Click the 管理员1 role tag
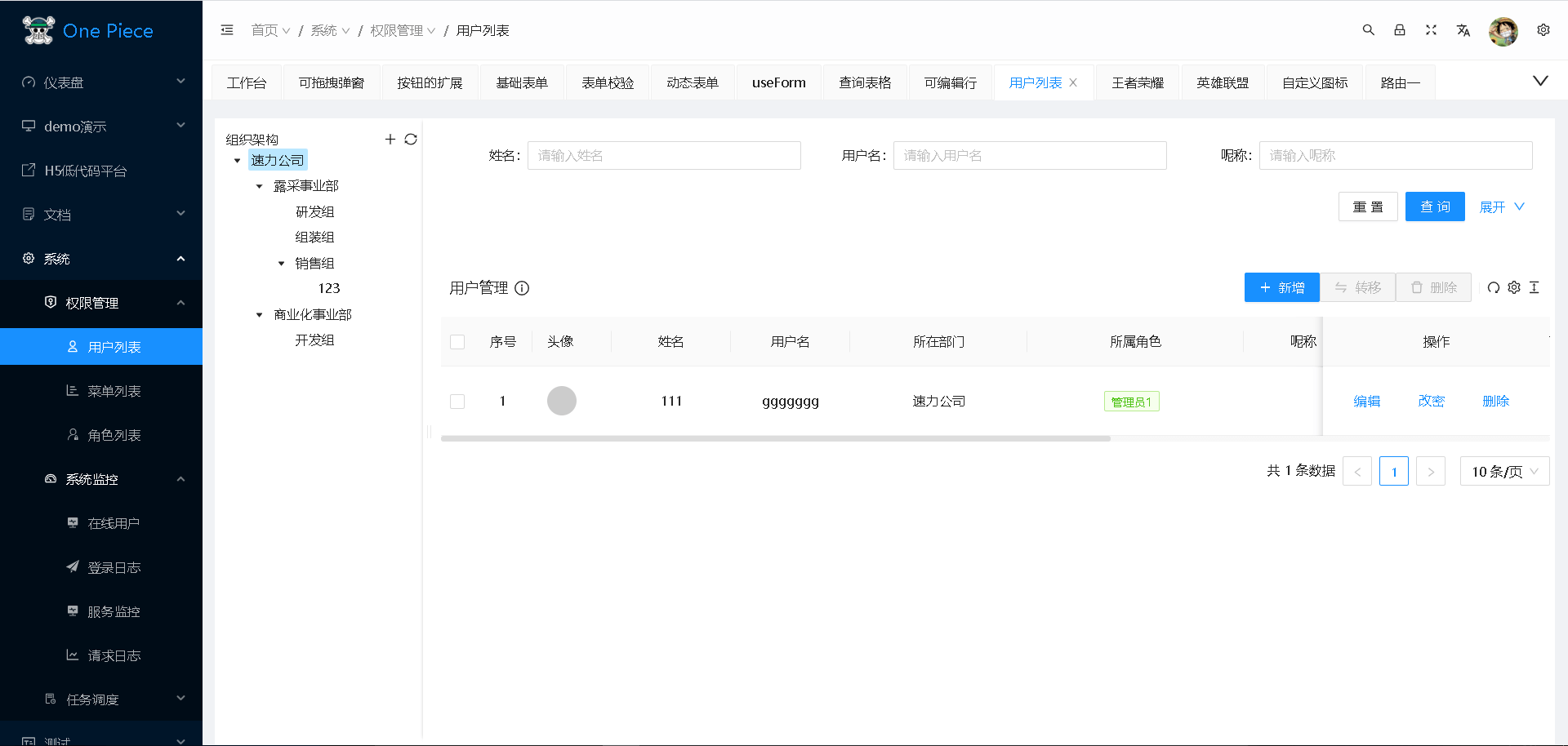Screen dimensions: 1568x746 (1132, 402)
